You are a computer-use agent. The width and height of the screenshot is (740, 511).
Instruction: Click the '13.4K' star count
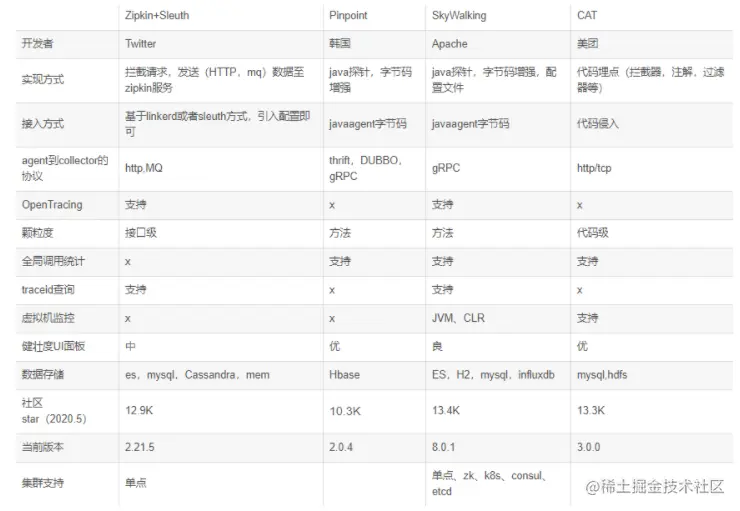pyautogui.click(x=446, y=410)
